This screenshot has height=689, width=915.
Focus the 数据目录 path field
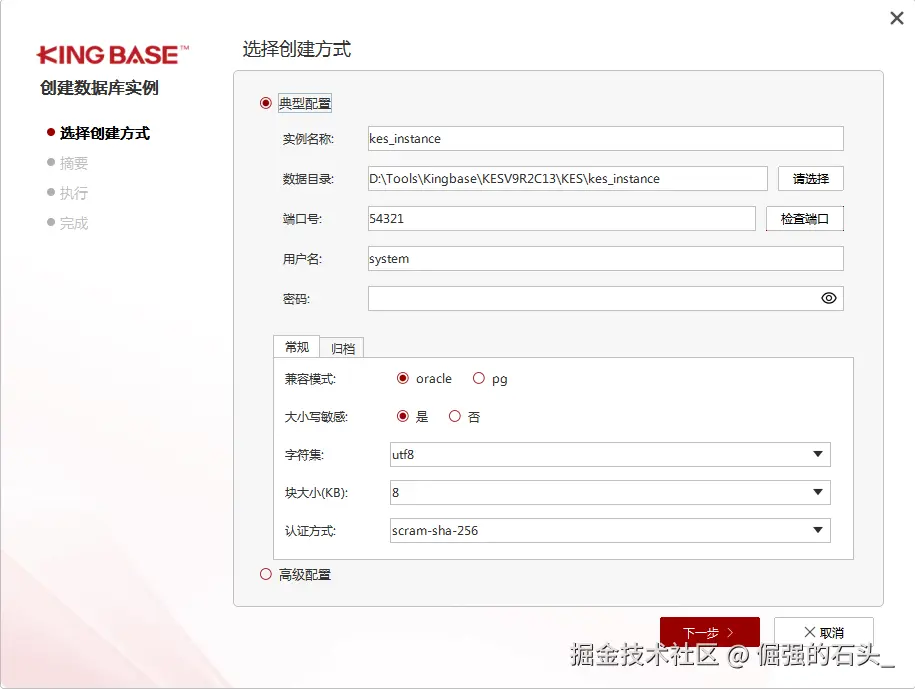[567, 179]
